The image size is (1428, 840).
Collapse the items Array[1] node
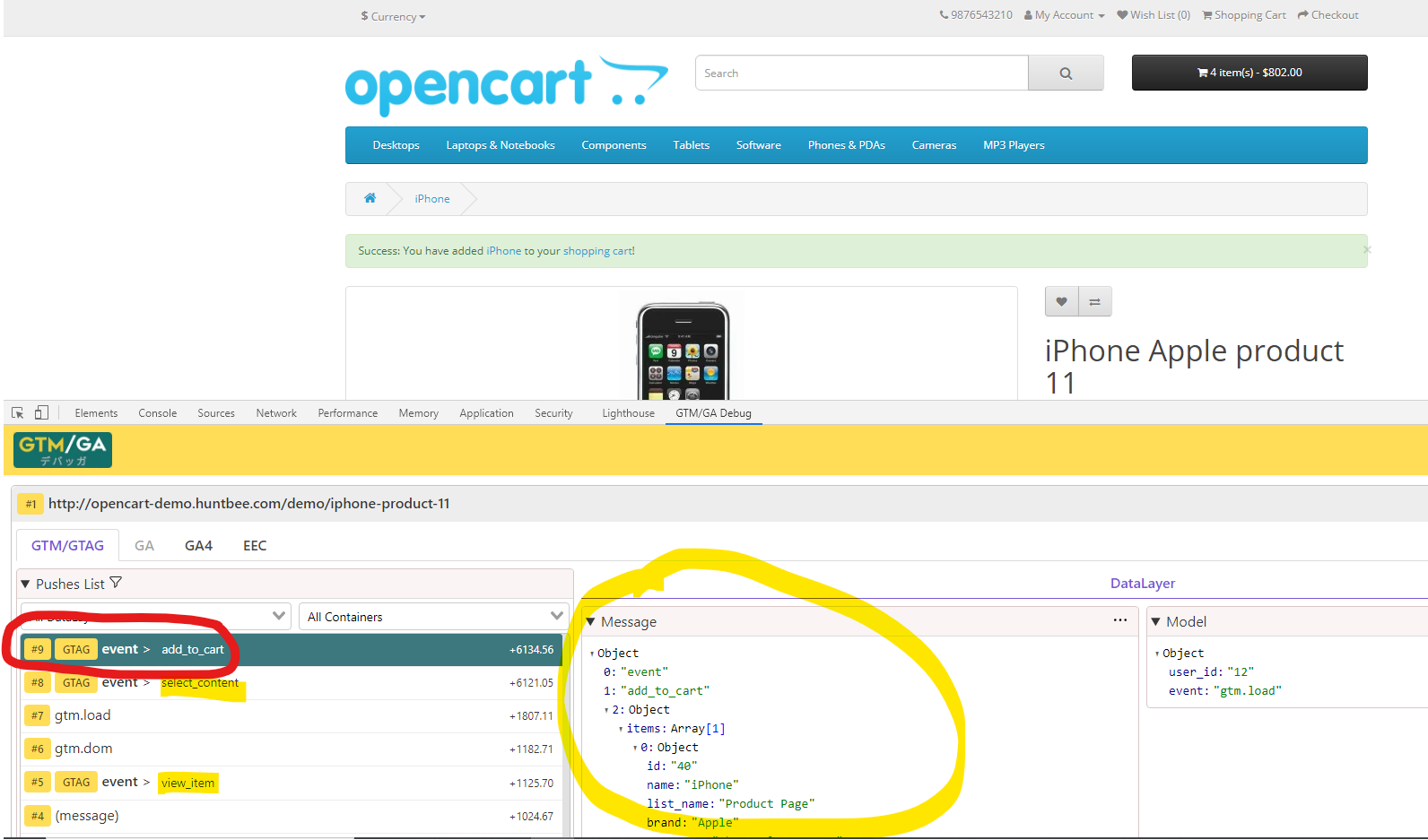(621, 729)
